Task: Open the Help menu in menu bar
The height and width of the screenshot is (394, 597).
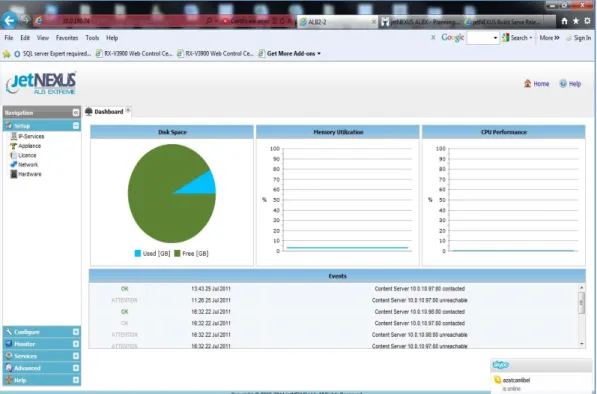Action: (112, 38)
